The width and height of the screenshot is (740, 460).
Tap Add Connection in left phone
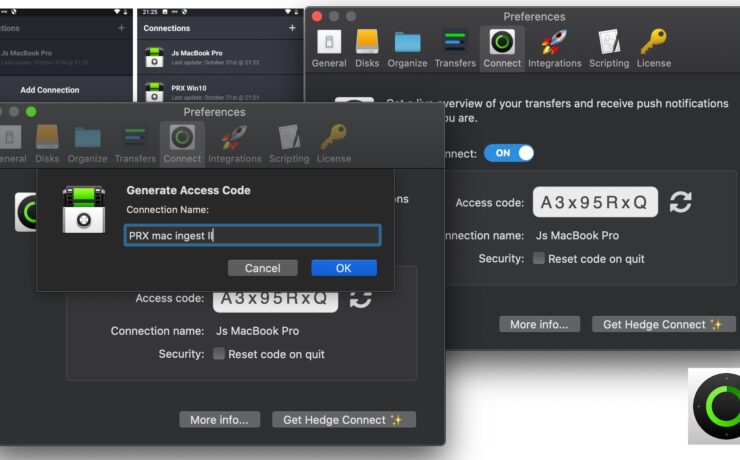(50, 90)
